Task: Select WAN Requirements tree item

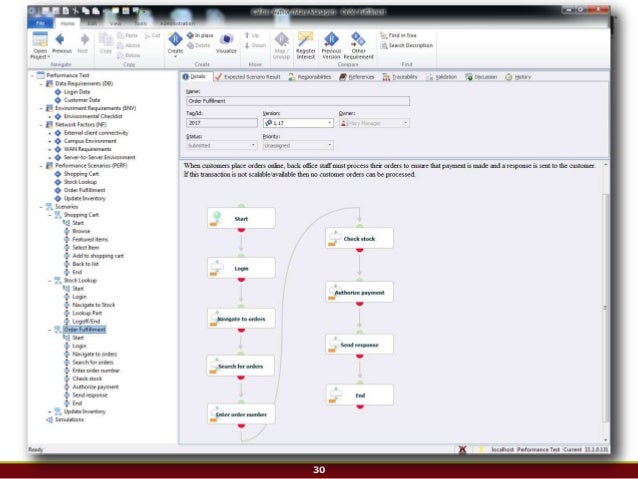Action: click(x=87, y=149)
